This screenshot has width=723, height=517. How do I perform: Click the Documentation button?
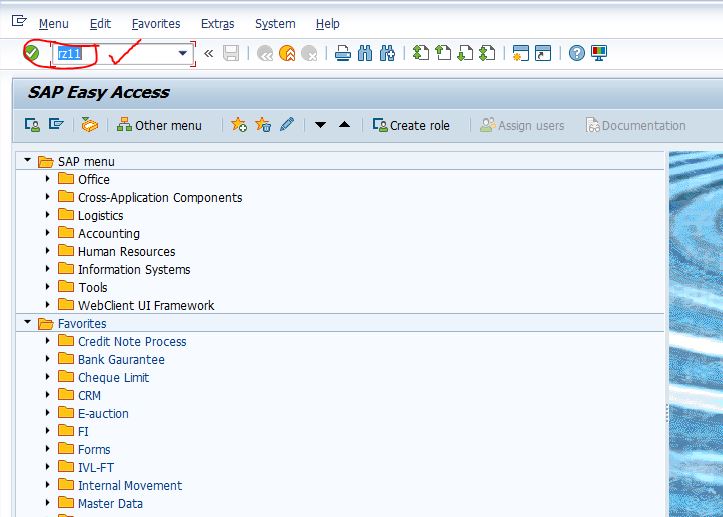point(635,125)
